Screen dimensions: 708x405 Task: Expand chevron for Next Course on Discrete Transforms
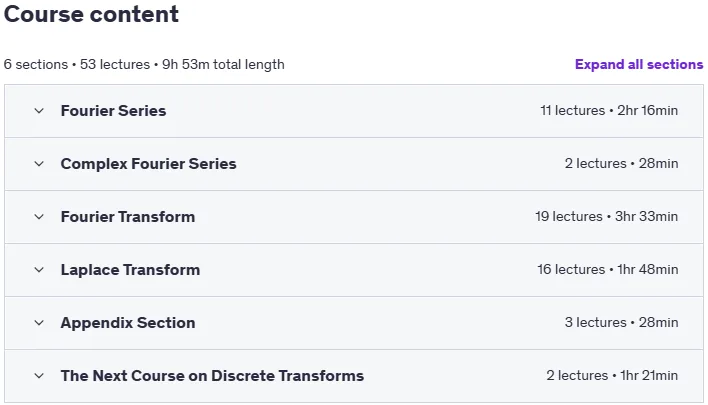(39, 376)
